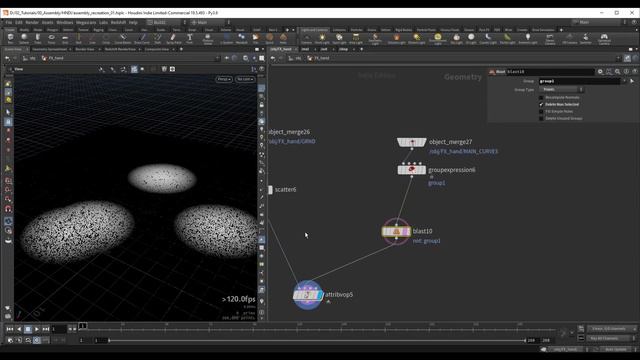Open the File menu
Viewport: 640px width, 360px height.
point(9,22)
